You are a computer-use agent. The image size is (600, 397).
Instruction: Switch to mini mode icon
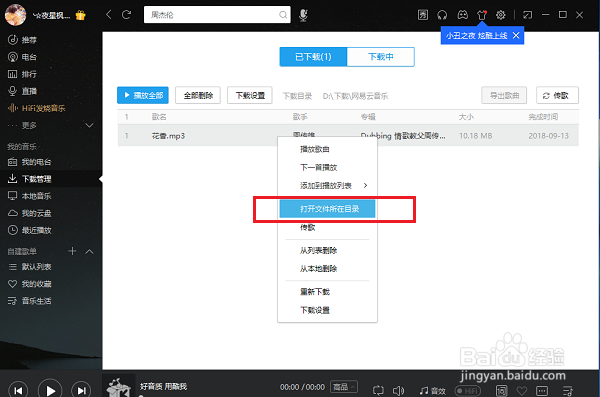pos(528,15)
